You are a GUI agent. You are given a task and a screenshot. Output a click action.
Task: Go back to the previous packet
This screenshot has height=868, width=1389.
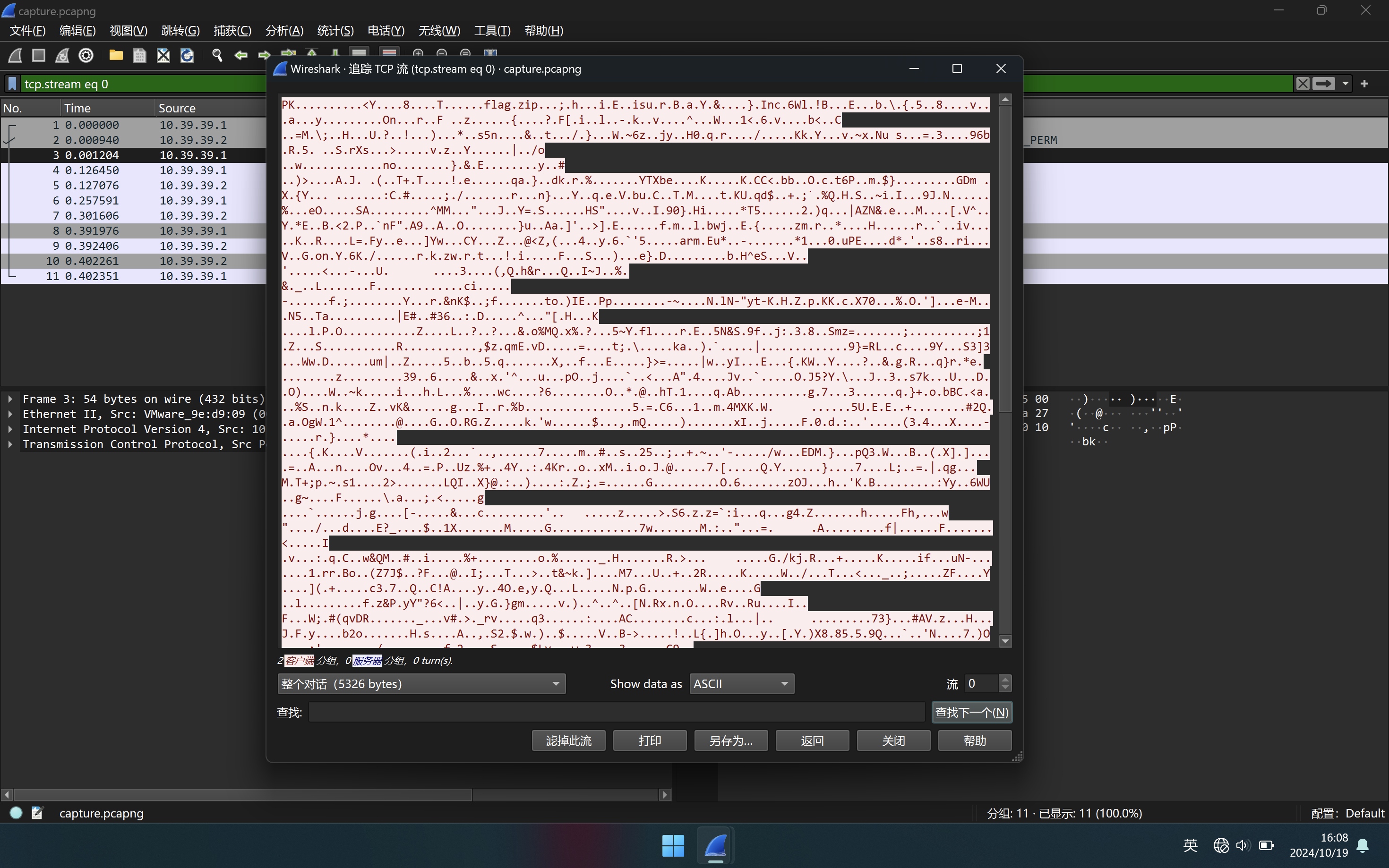coord(240,55)
